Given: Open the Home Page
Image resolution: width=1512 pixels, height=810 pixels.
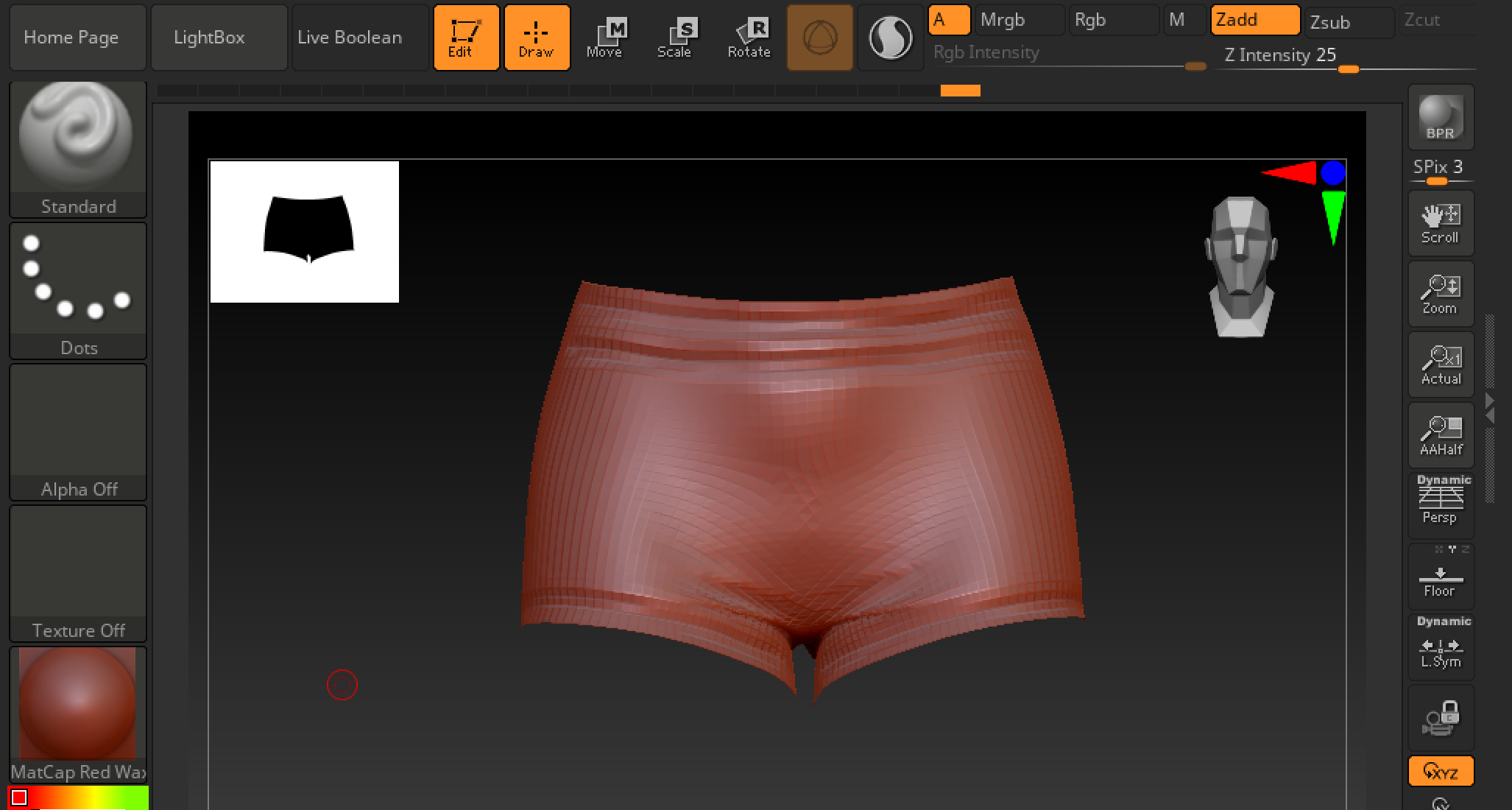Looking at the screenshot, I should 77,38.
